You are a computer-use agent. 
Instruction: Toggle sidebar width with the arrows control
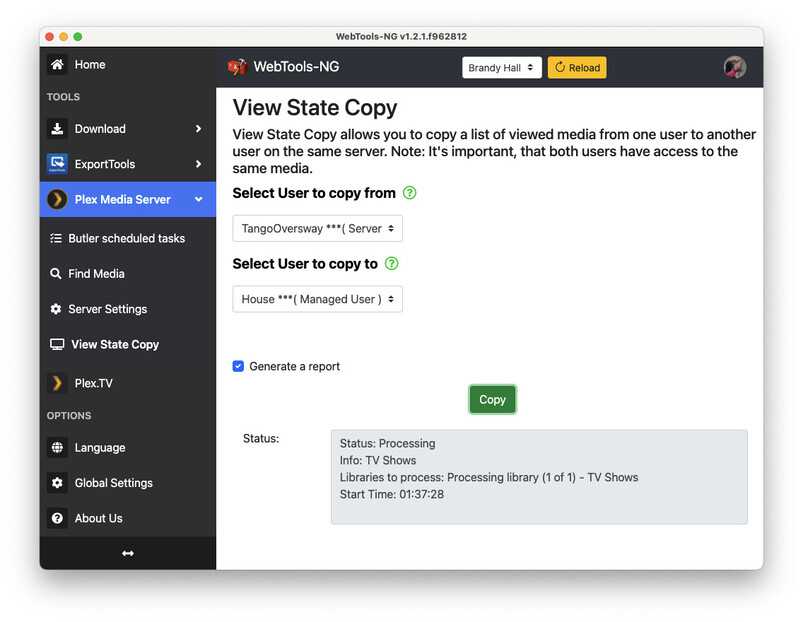[x=128, y=553]
